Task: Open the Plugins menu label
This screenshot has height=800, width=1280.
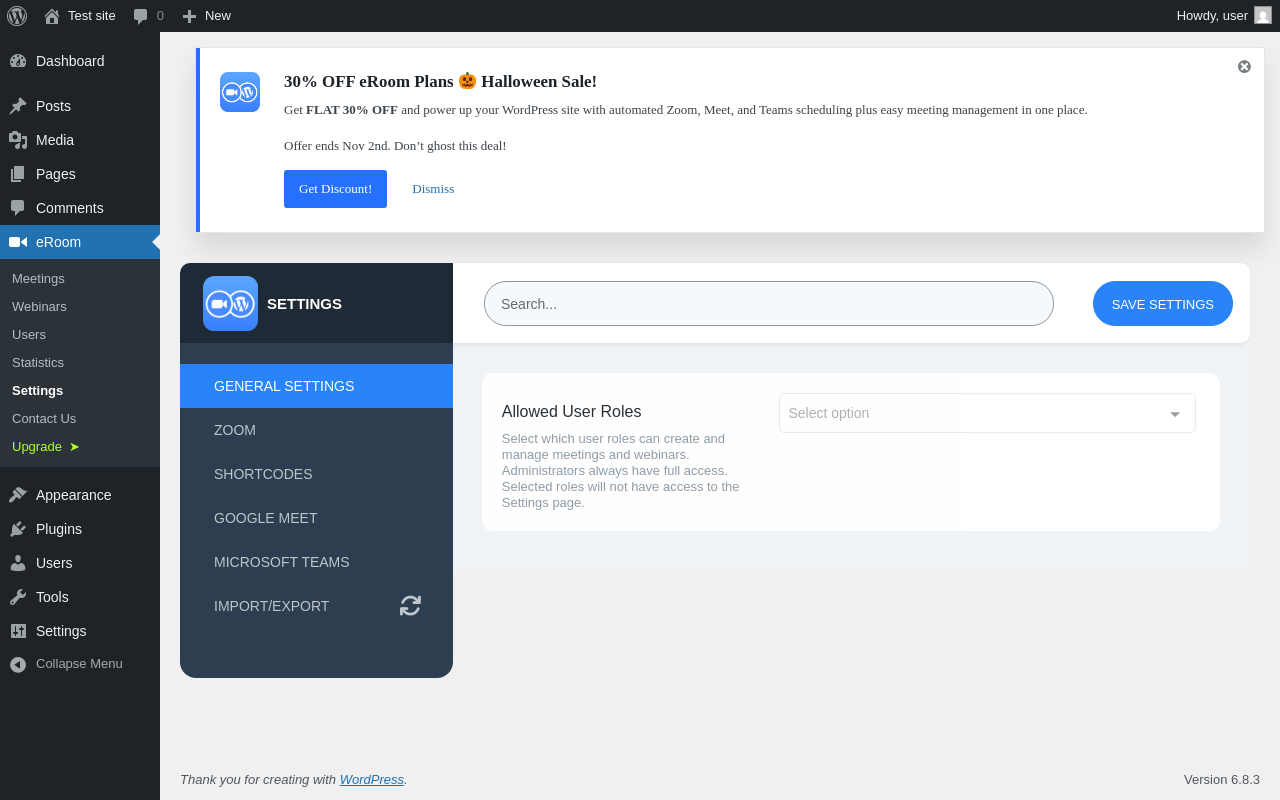Action: click(x=59, y=529)
